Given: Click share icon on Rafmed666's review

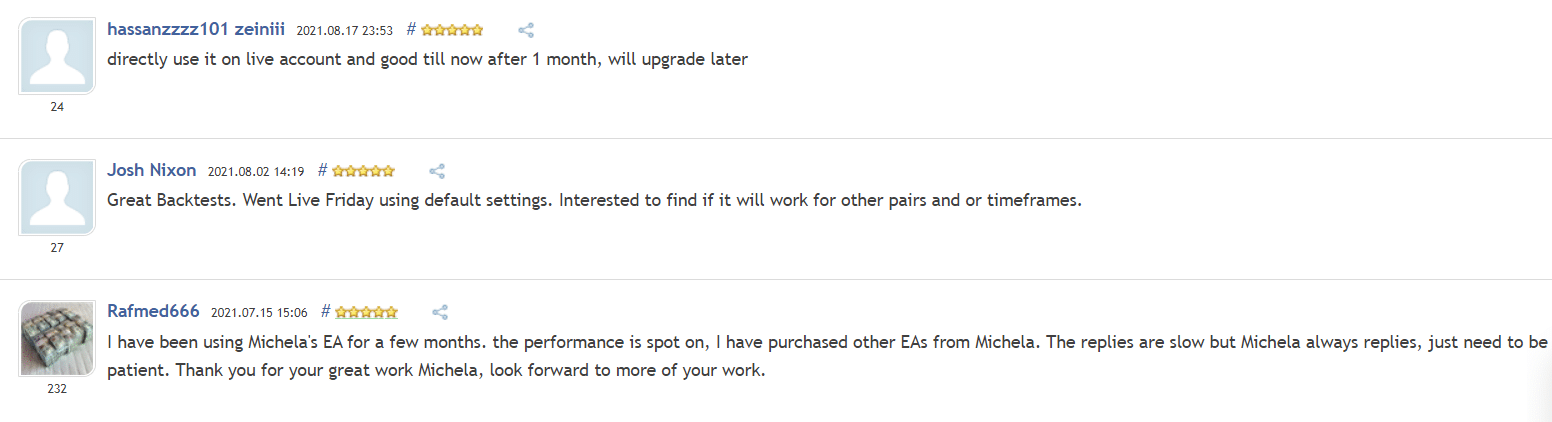Looking at the screenshot, I should [x=440, y=312].
